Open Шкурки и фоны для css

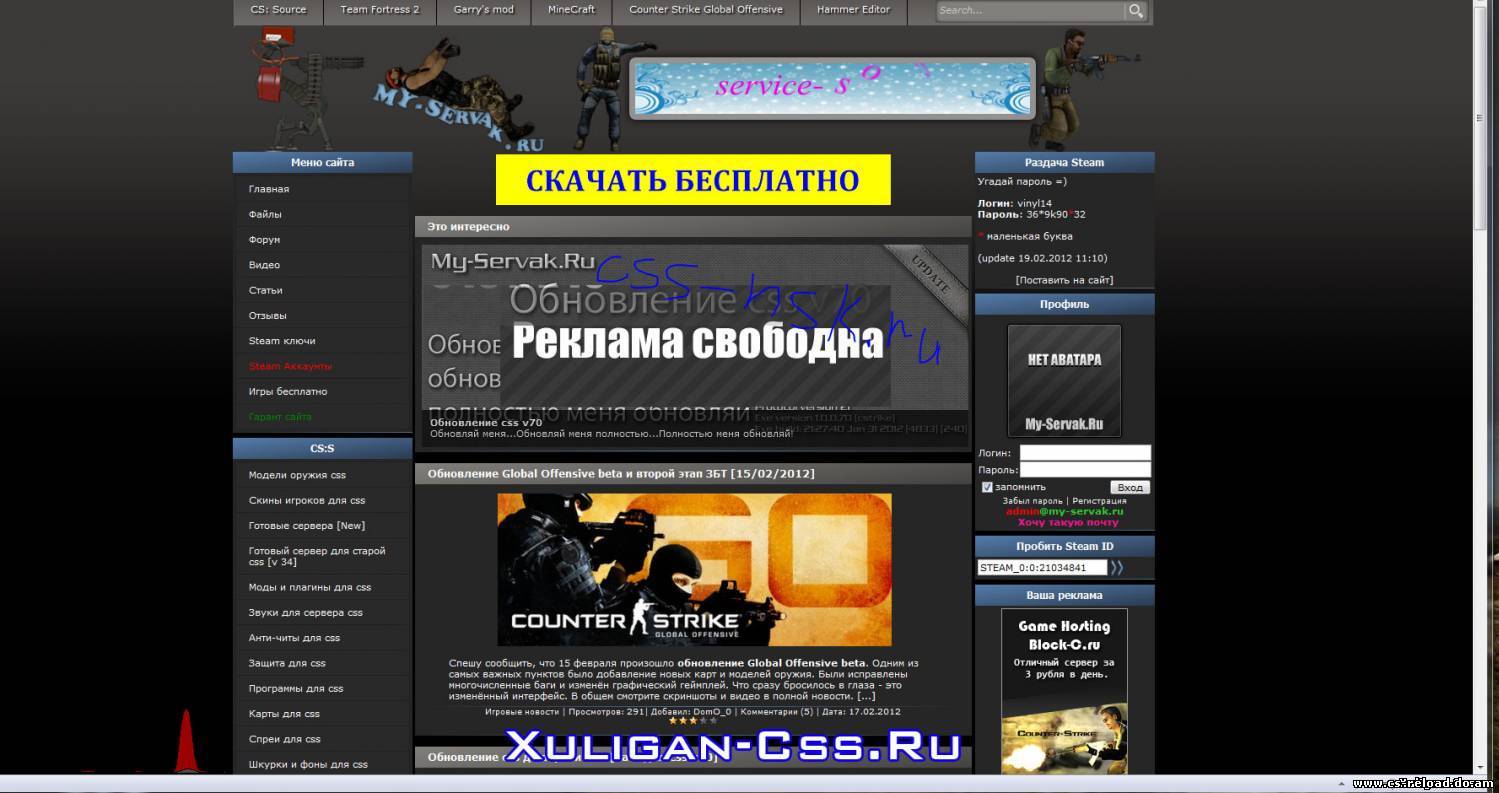tap(308, 764)
